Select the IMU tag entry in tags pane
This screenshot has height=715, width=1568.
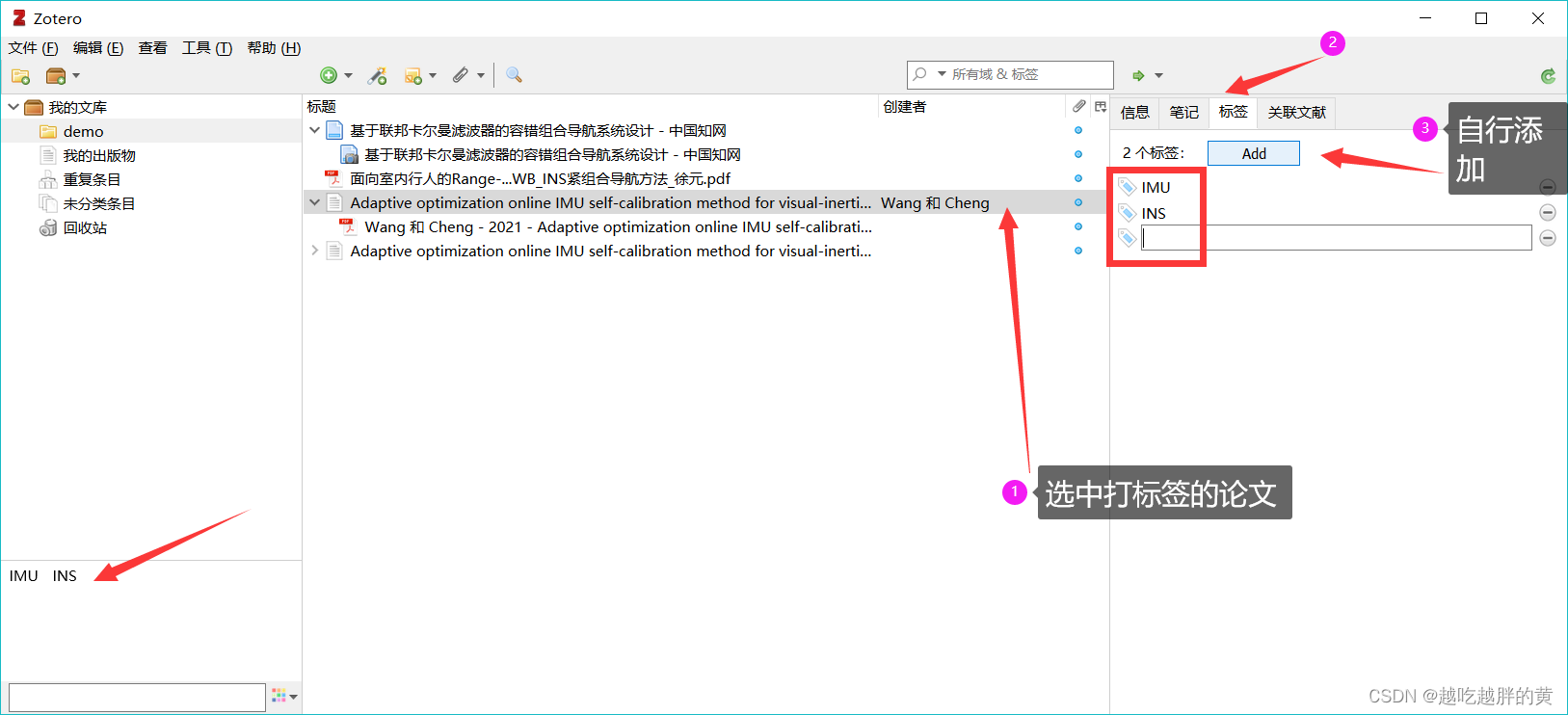tap(1156, 187)
